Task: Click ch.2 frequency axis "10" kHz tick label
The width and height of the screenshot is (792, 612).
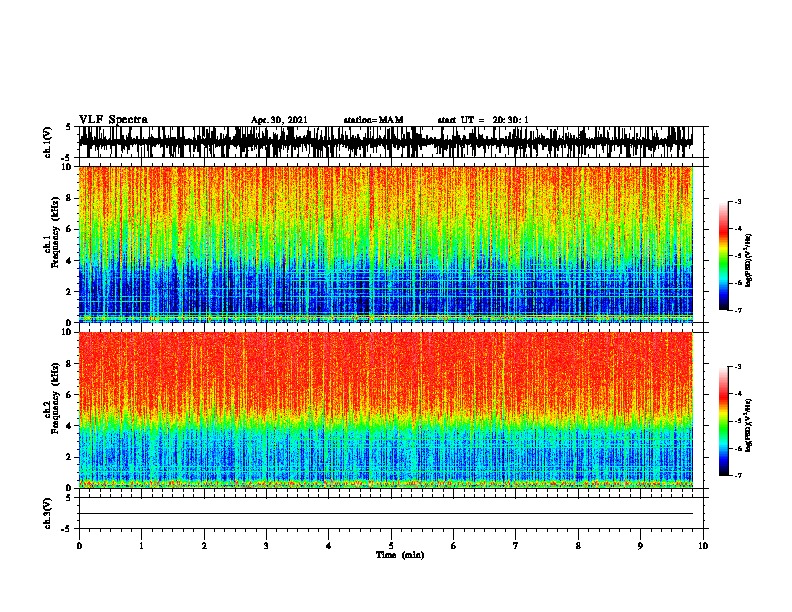Action: [68, 332]
